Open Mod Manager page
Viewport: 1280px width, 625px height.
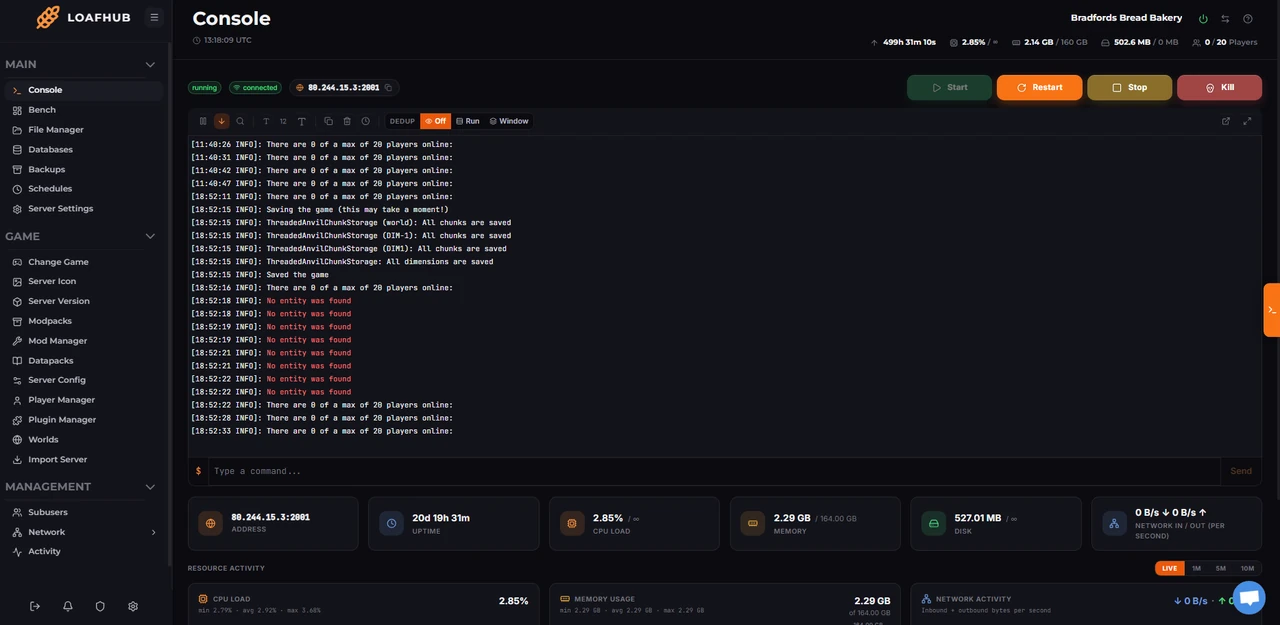[84, 341]
